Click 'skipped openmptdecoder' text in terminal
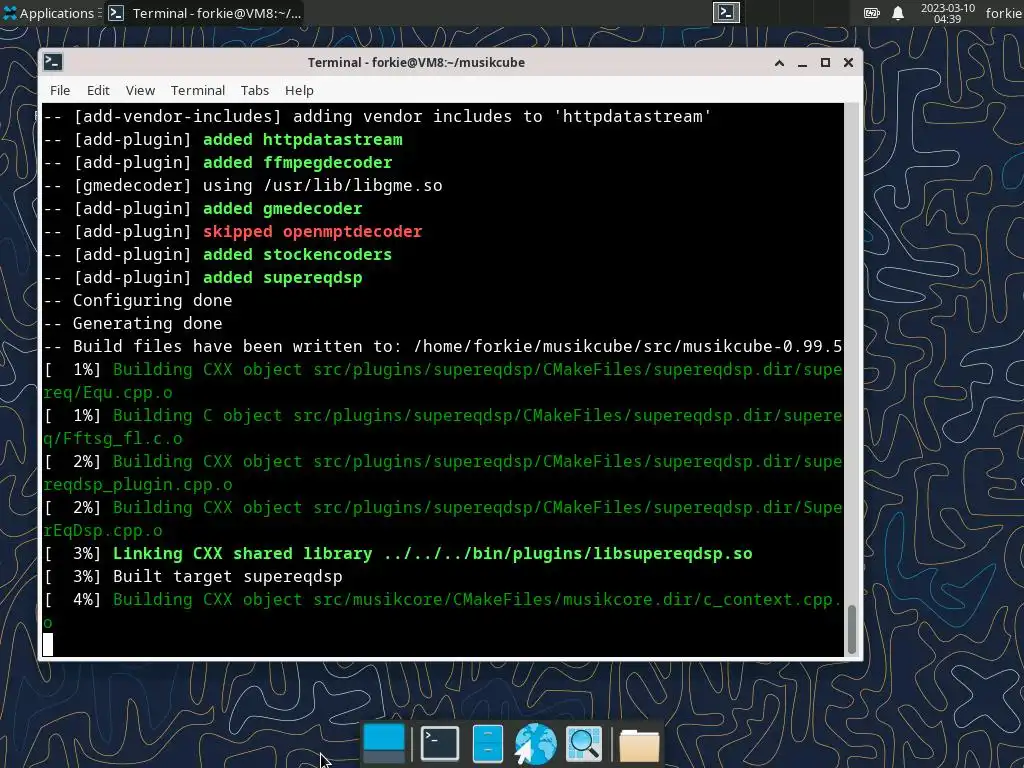1024x768 pixels. point(312,231)
